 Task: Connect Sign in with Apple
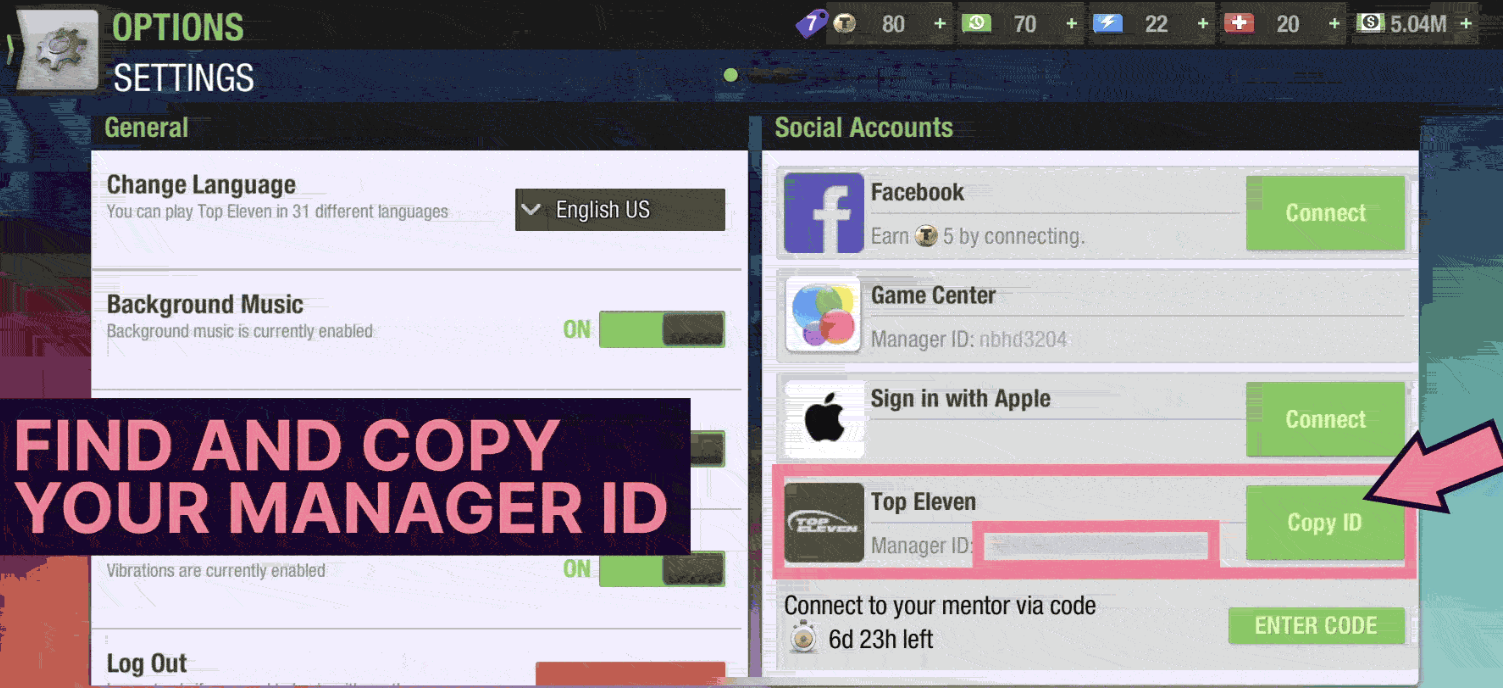(1325, 419)
